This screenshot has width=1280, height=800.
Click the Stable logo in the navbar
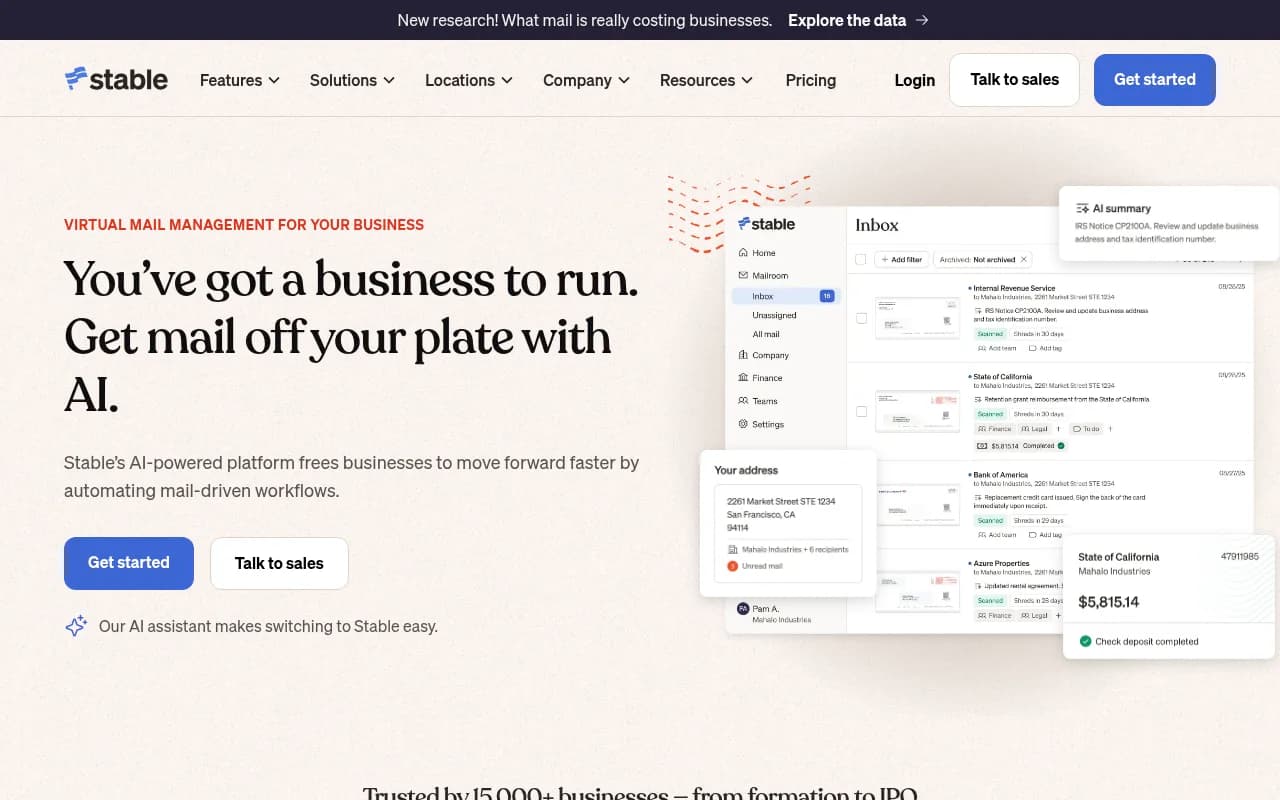point(116,79)
